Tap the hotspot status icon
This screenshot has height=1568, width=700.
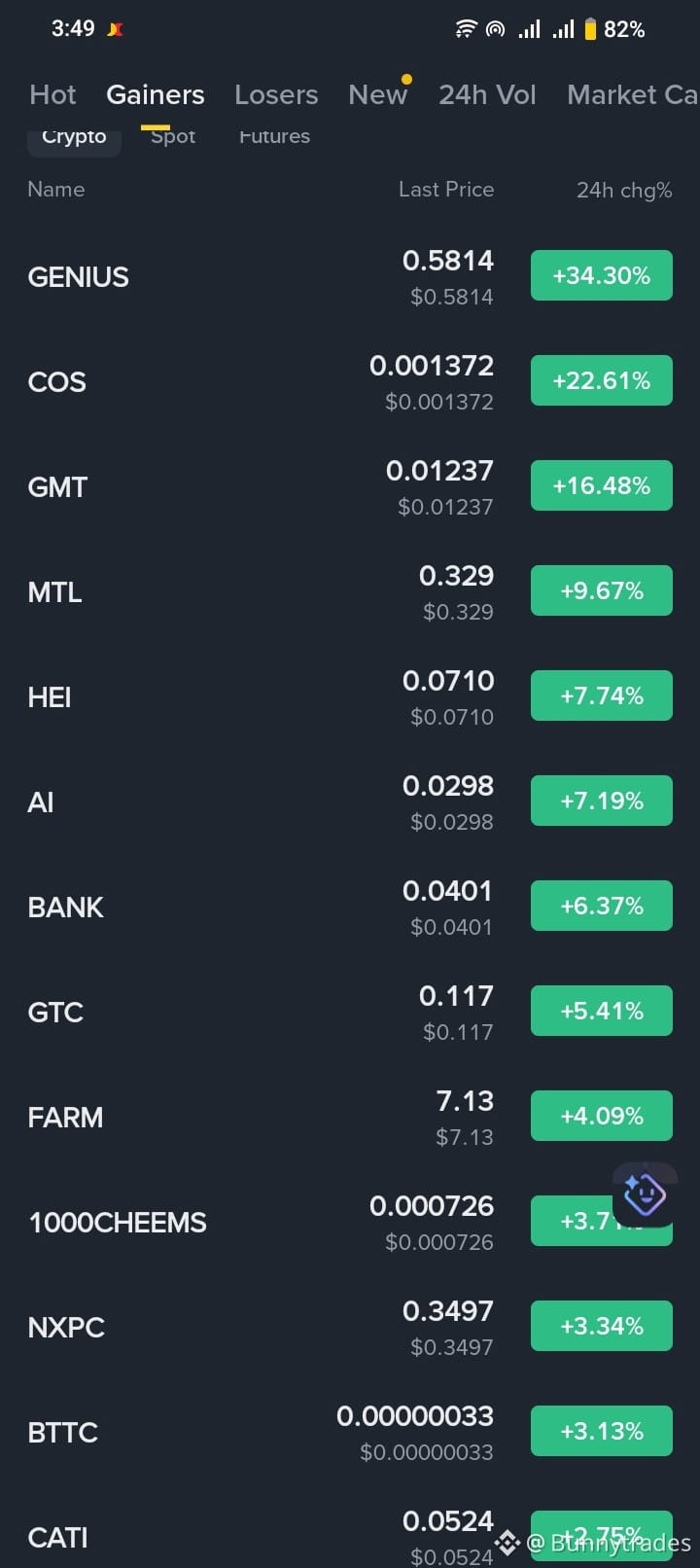coord(496,29)
